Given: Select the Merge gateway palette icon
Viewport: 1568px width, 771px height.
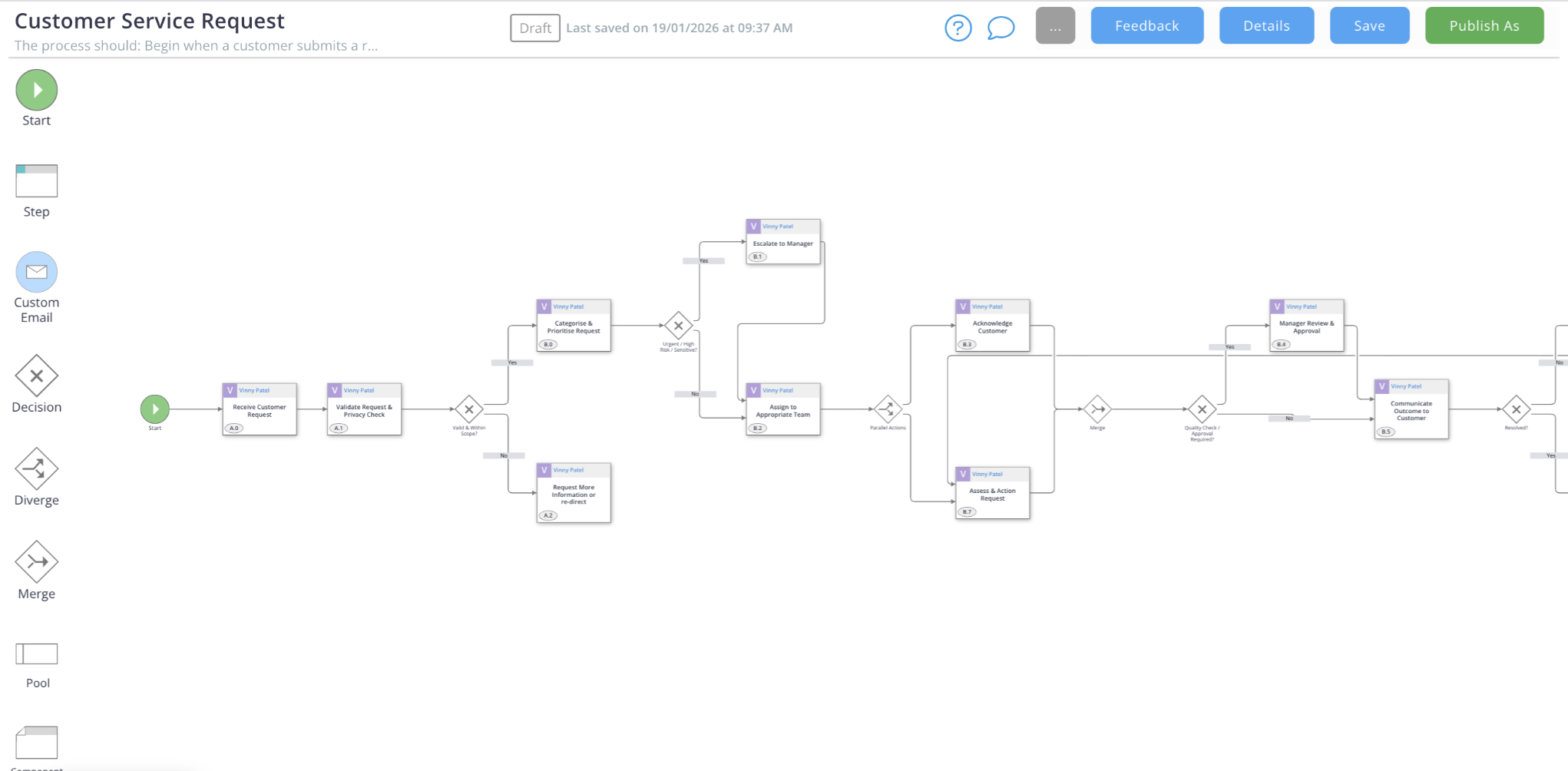Looking at the screenshot, I should tap(36, 561).
